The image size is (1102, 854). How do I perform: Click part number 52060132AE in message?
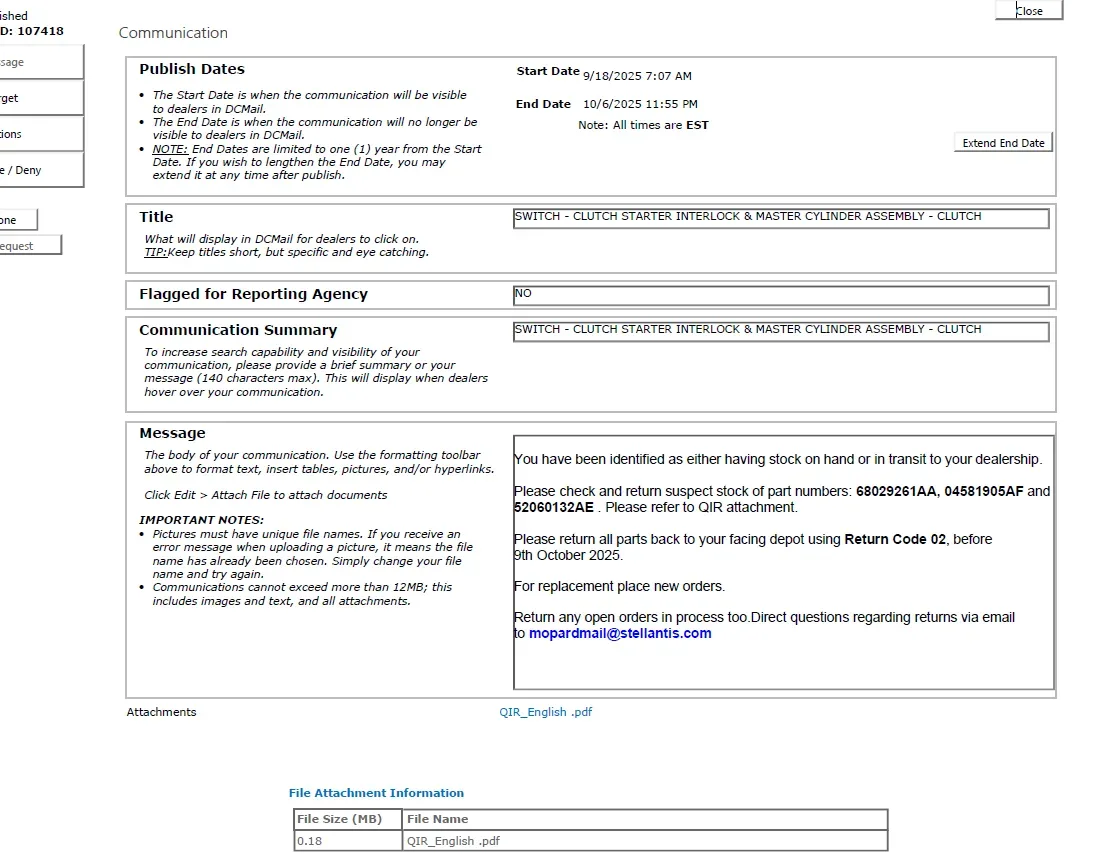point(554,507)
